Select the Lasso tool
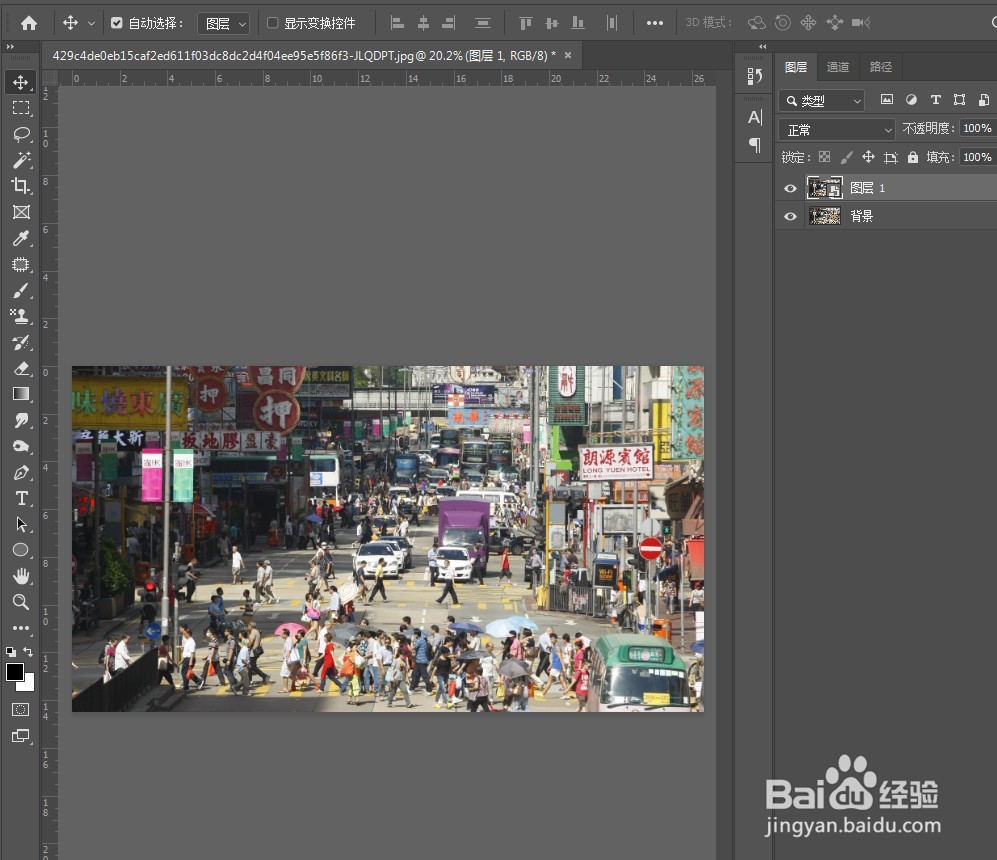Image resolution: width=997 pixels, height=860 pixels. [20, 133]
